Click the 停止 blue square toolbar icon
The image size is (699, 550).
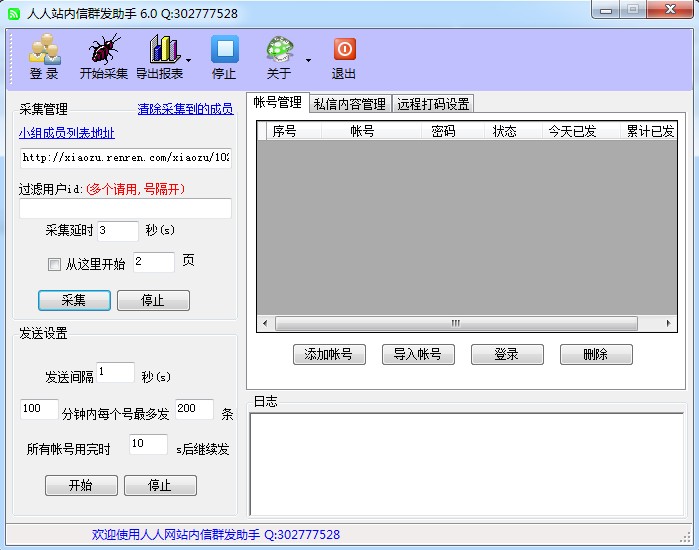click(225, 49)
